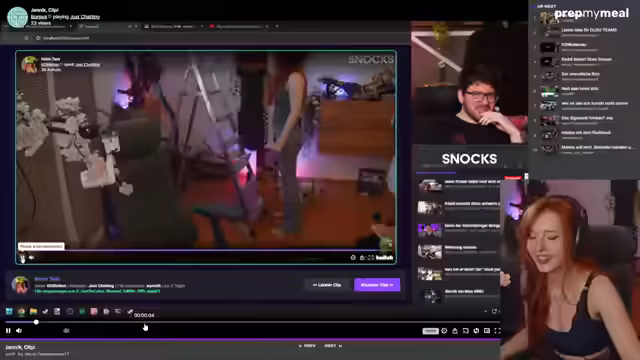Skip to the NEXT clip
The height and width of the screenshot is (360, 640).
pyautogui.click(x=333, y=346)
